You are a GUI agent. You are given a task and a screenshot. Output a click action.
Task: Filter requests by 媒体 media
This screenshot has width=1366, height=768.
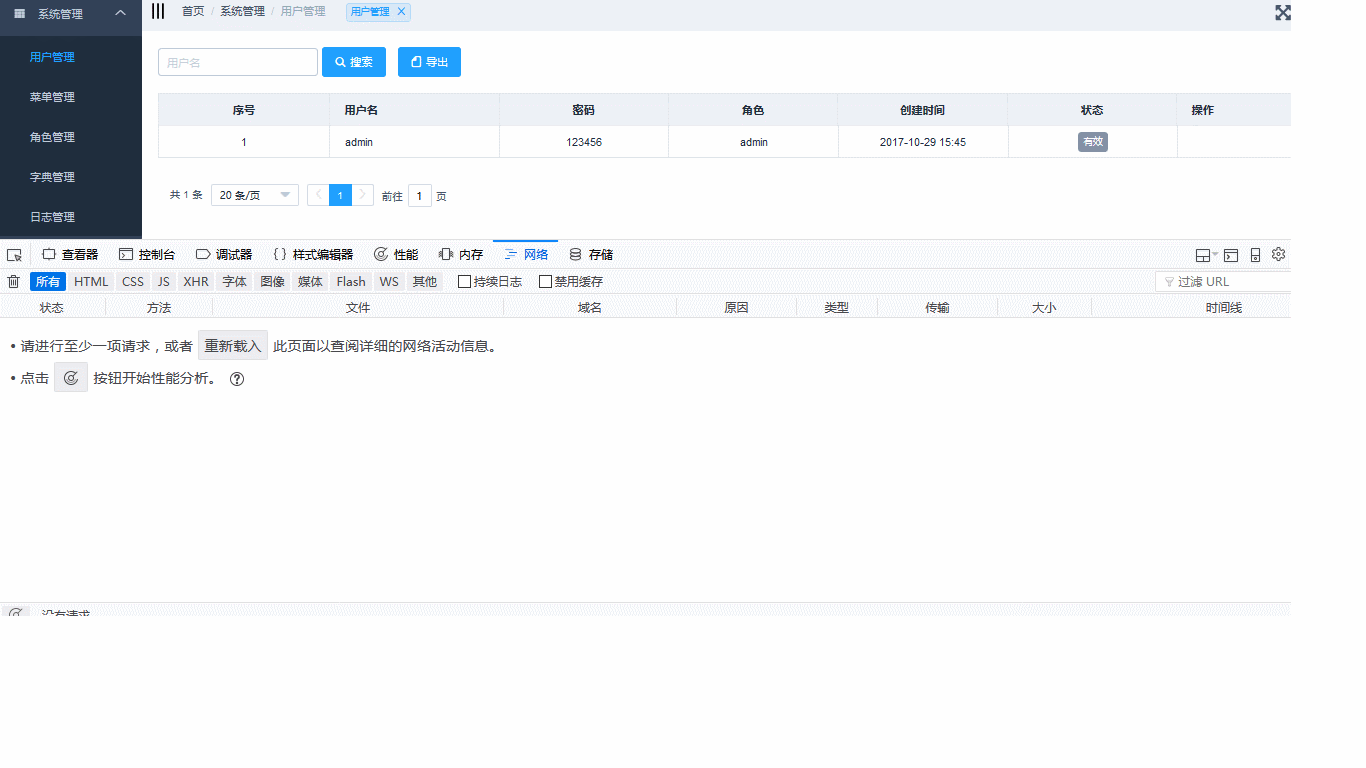(310, 282)
